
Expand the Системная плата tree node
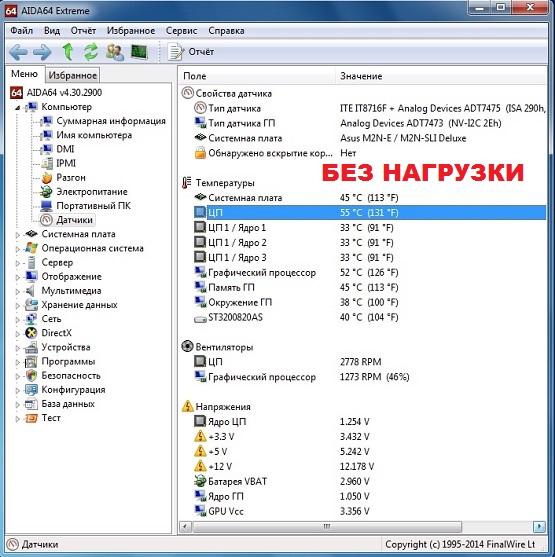pos(17,234)
